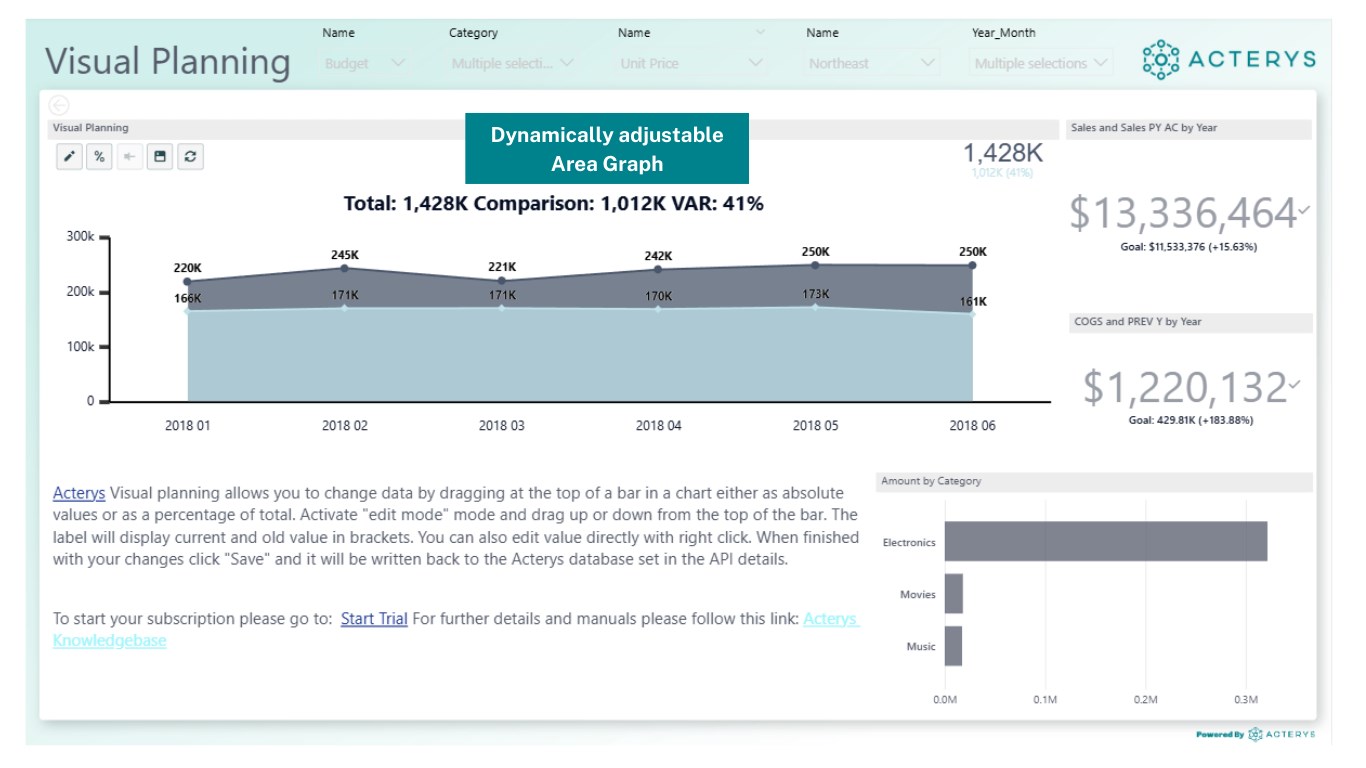The width and height of the screenshot is (1366, 768).
Task: Open the Unit Price dropdown
Action: 691,63
